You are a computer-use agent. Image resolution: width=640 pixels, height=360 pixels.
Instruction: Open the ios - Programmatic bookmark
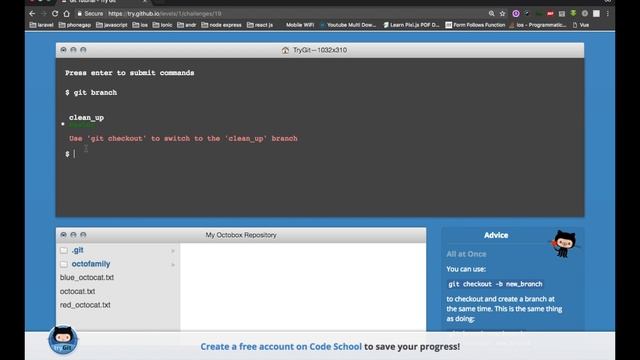pyautogui.click(x=538, y=25)
